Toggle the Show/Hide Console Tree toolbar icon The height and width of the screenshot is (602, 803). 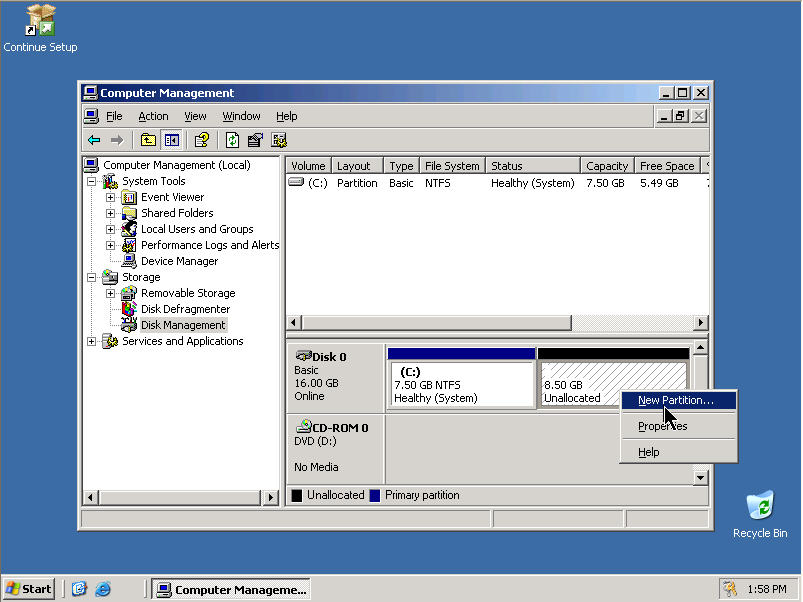pyautogui.click(x=172, y=140)
